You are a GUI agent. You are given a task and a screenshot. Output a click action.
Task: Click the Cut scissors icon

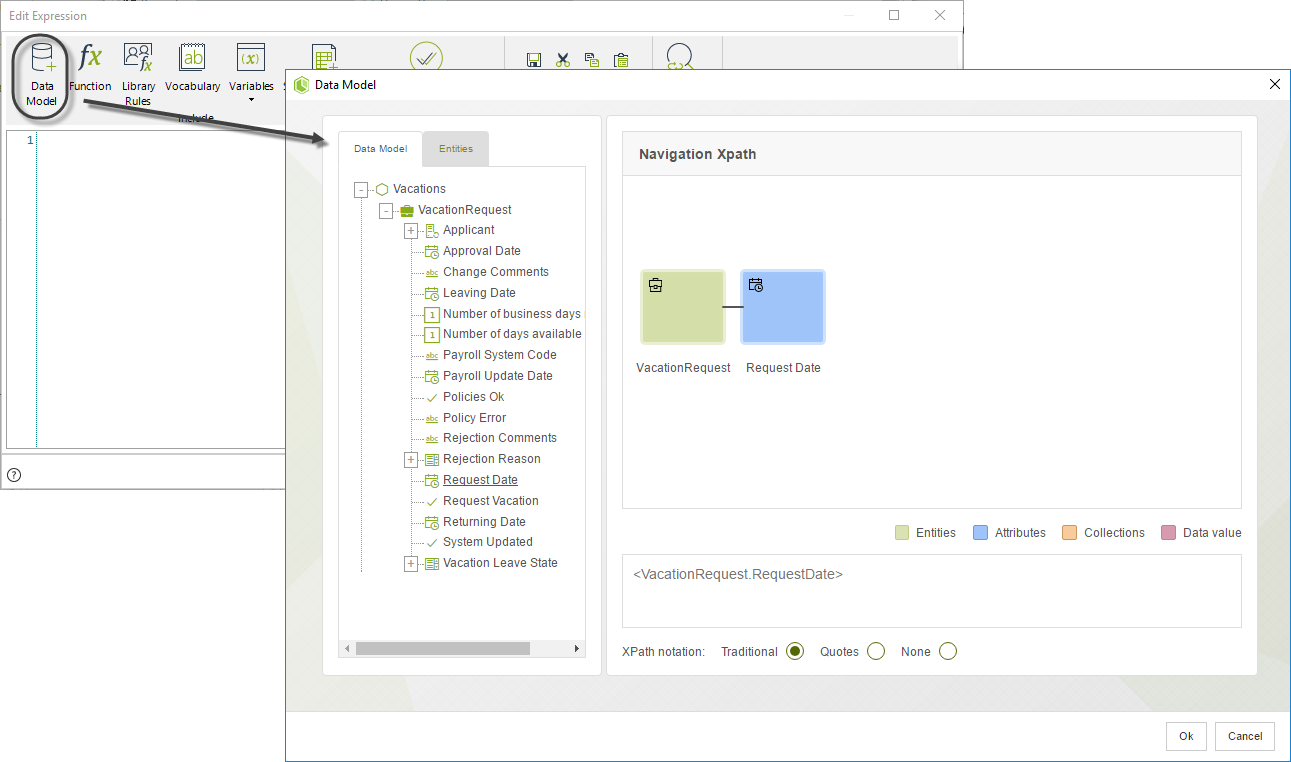coord(563,60)
